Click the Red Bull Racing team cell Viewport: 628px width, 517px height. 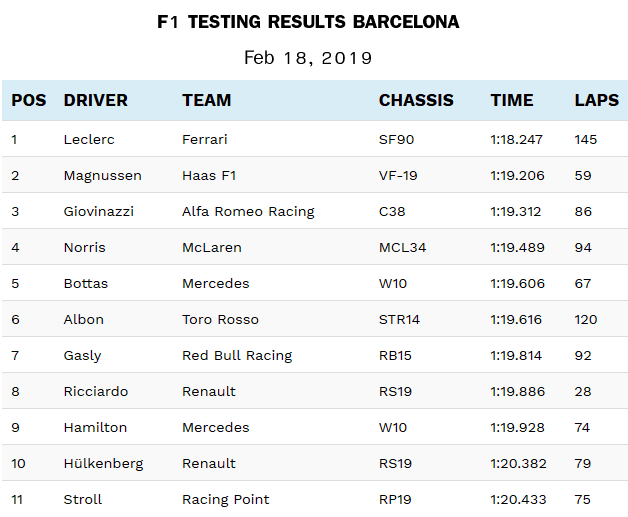click(237, 355)
